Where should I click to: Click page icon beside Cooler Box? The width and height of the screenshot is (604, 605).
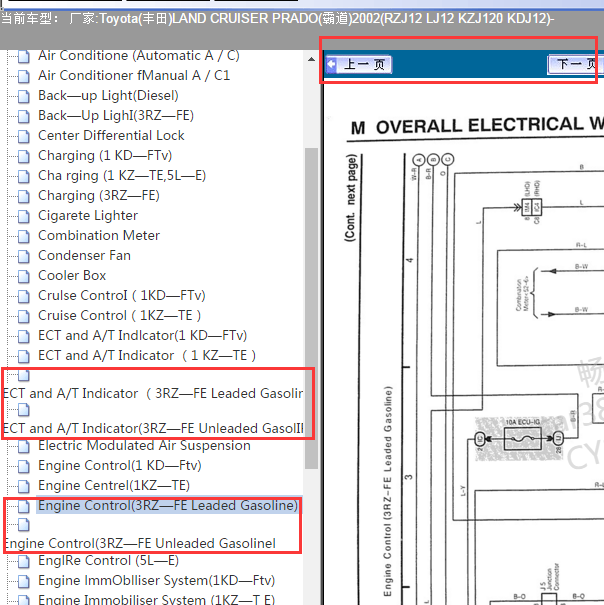pyautogui.click(x=24, y=276)
